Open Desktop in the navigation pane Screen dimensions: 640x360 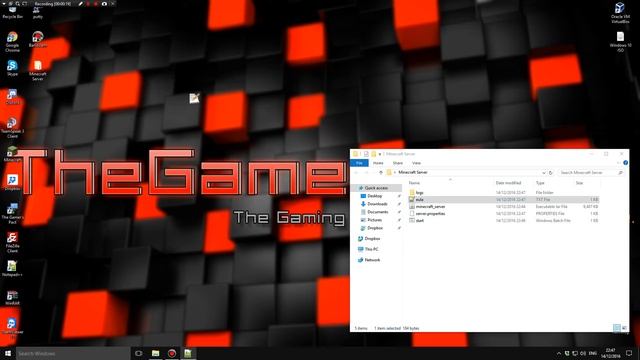click(374, 196)
